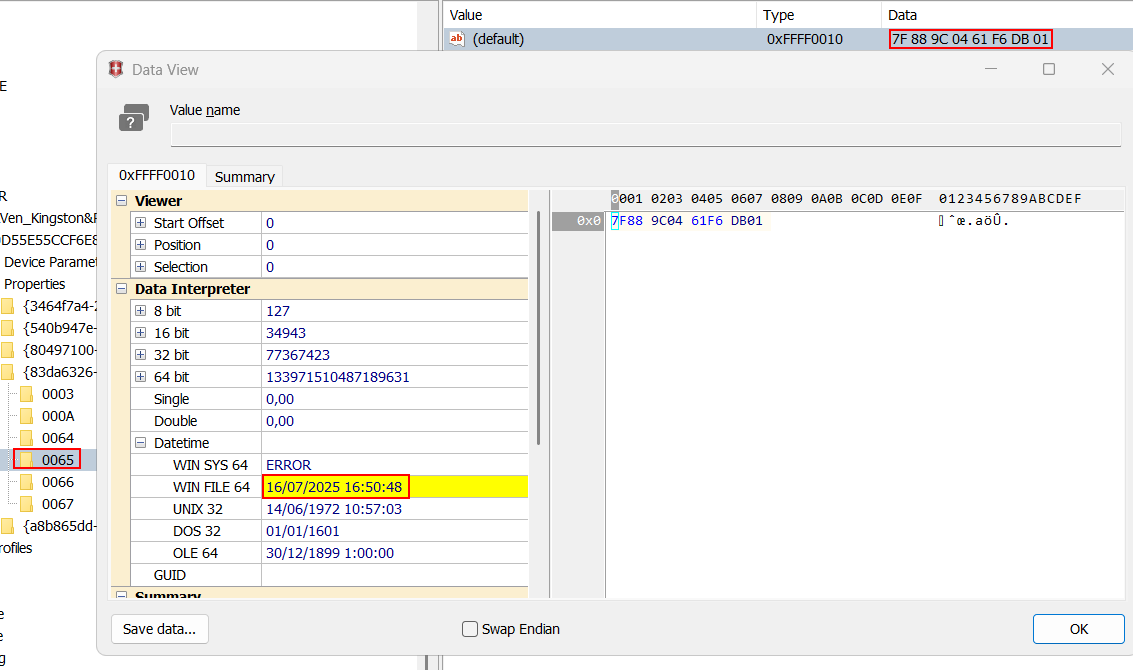Switch to the Summary tab
Image resolution: width=1133 pixels, height=670 pixels.
pyautogui.click(x=244, y=176)
